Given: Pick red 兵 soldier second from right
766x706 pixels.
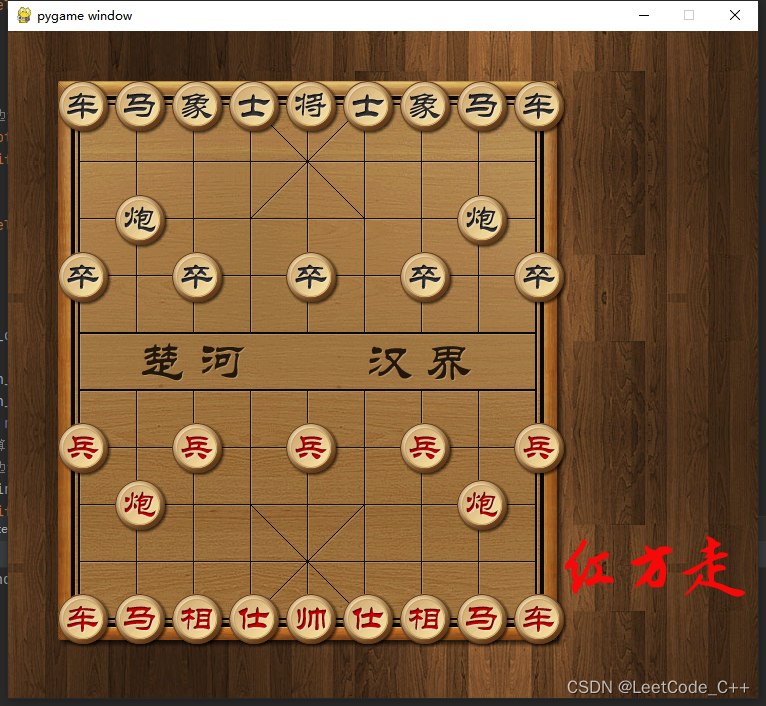Looking at the screenshot, I should (425, 448).
